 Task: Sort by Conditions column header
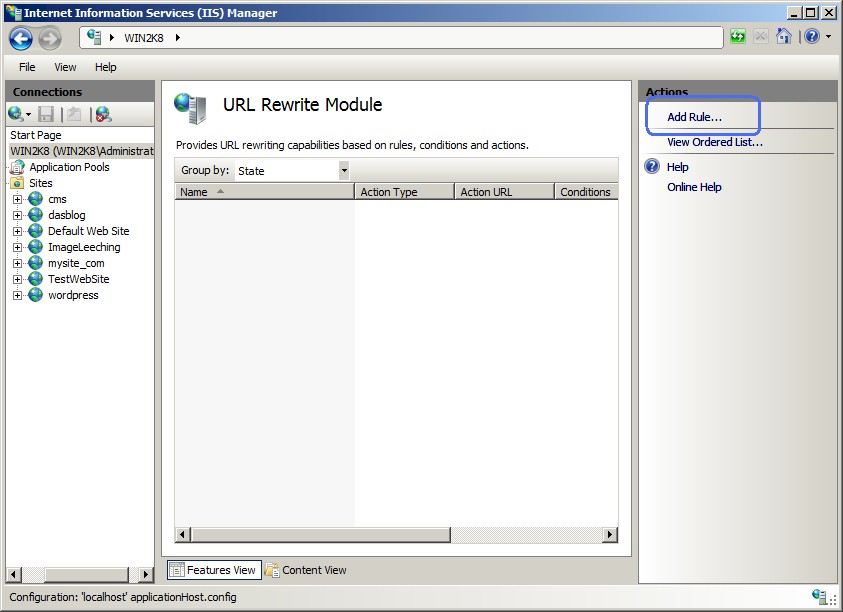tap(586, 191)
